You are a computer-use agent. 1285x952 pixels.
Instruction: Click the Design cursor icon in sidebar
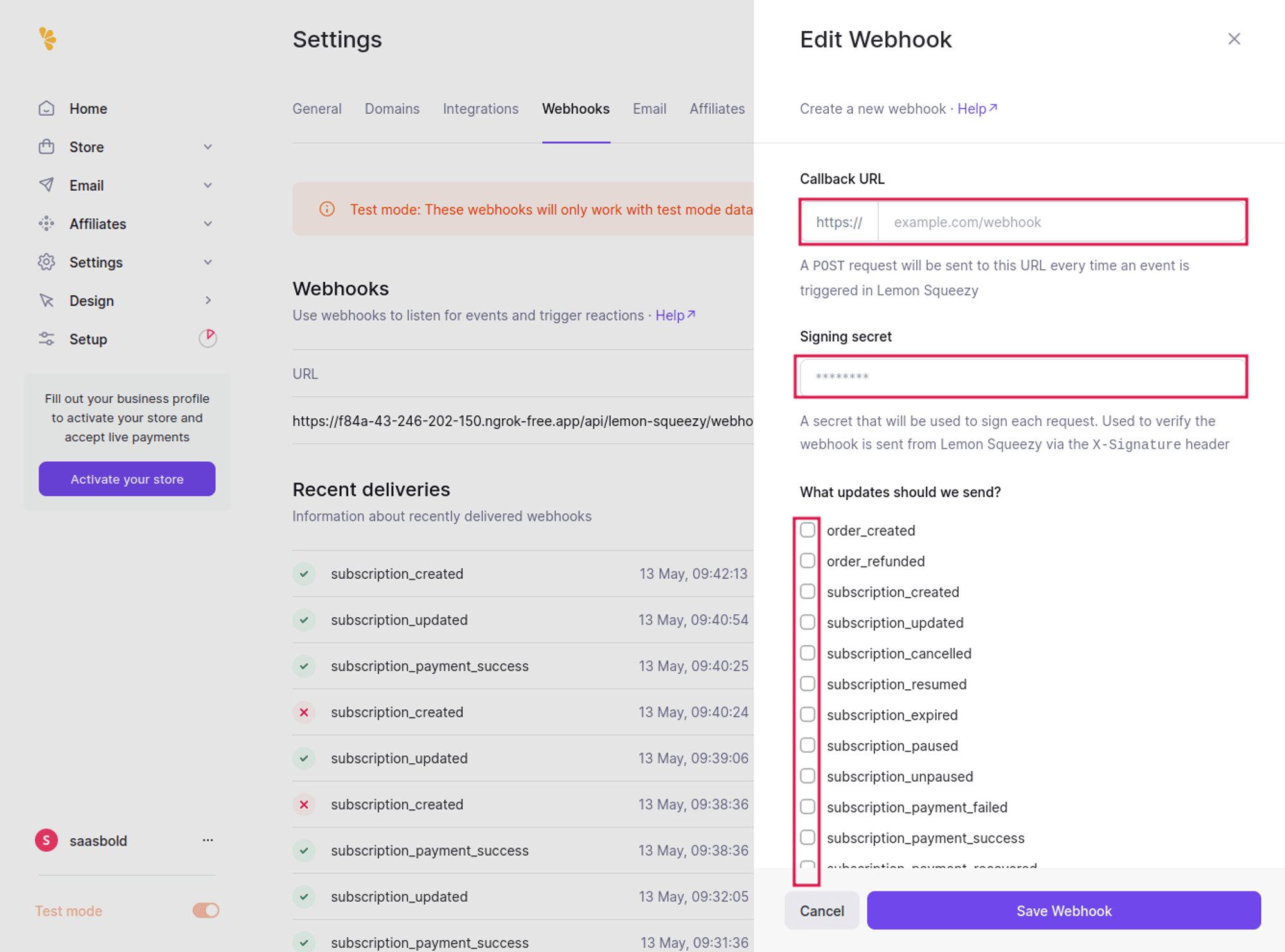pos(46,300)
